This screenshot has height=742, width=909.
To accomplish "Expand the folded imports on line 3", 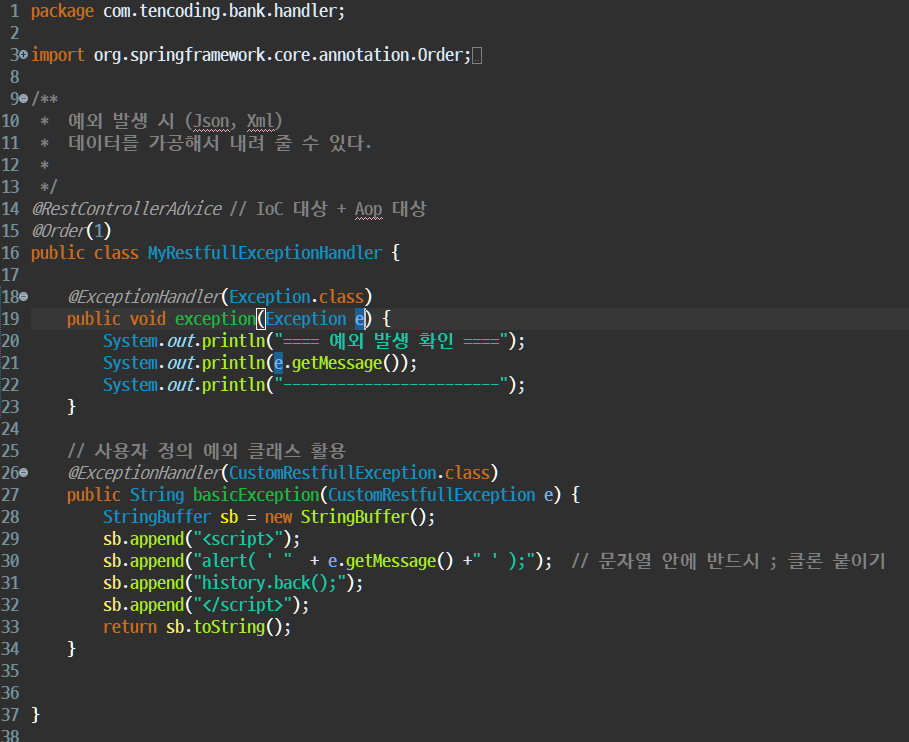I will pos(23,54).
